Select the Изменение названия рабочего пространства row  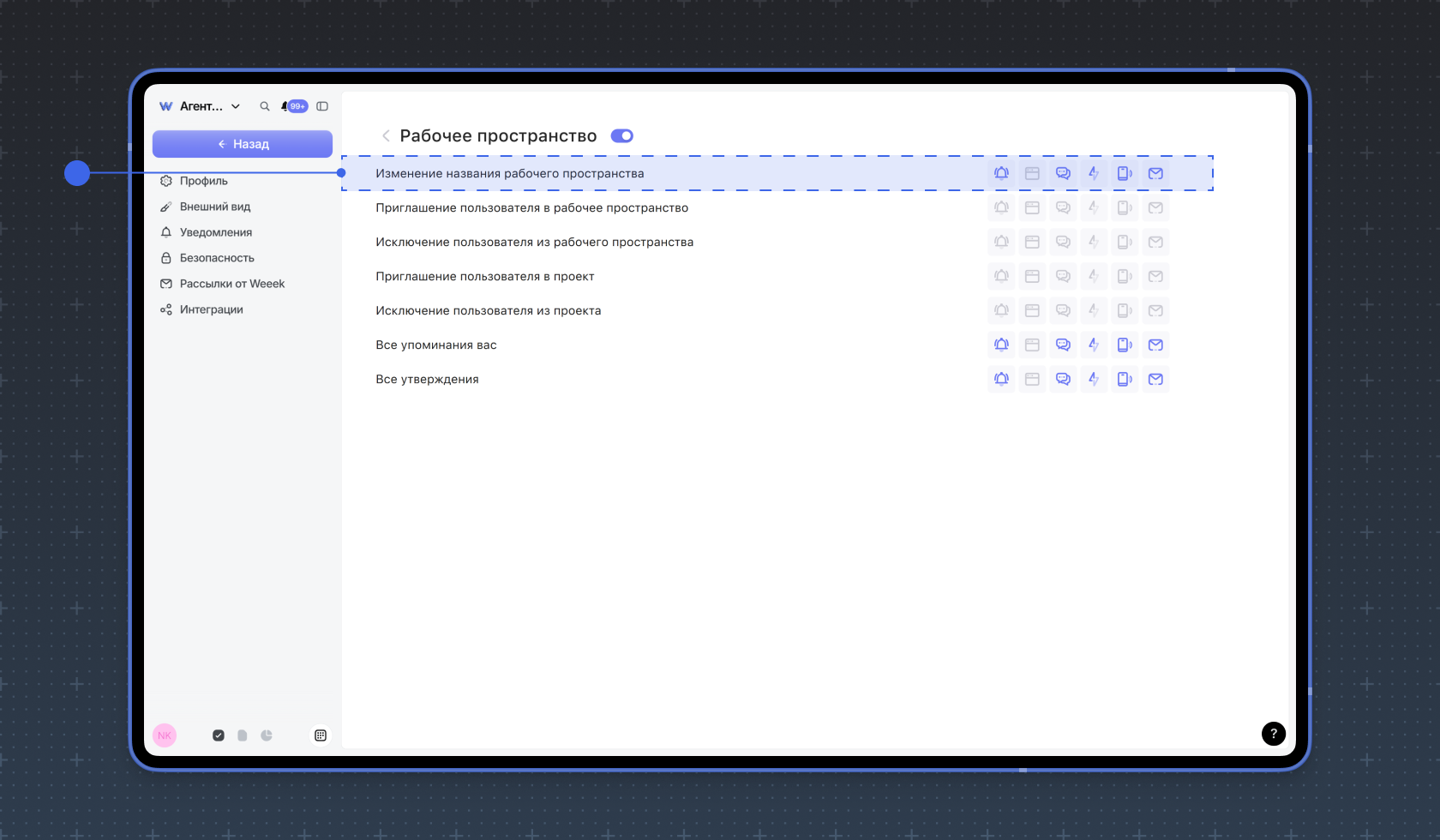[510, 173]
